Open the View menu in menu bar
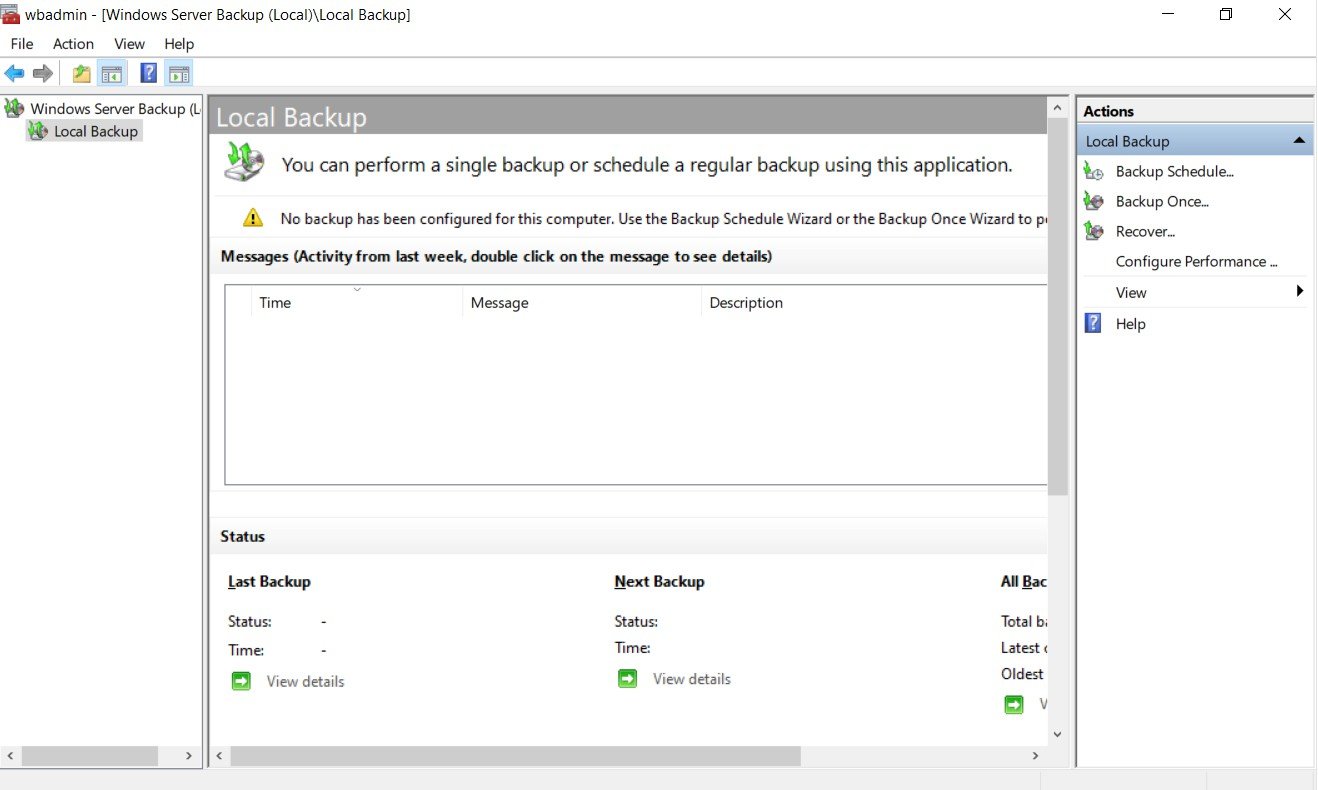This screenshot has width=1318, height=790. [x=129, y=44]
